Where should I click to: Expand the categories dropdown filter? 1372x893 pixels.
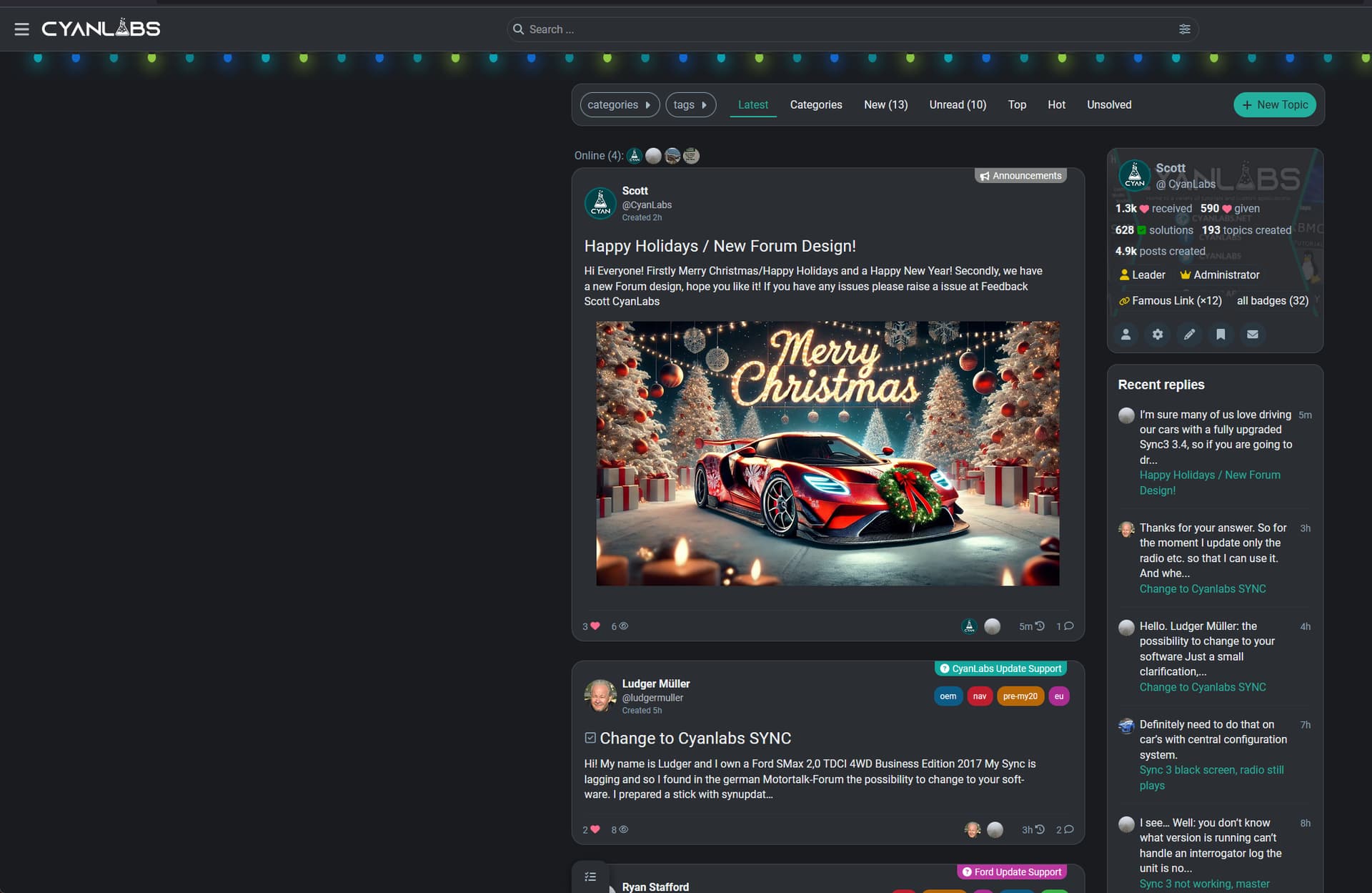point(619,105)
